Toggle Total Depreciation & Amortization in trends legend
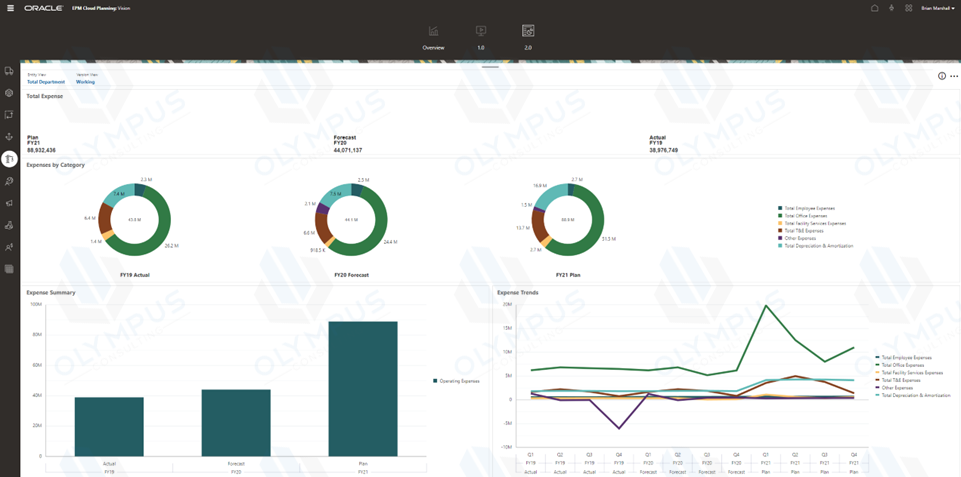961x477 pixels. click(913, 395)
